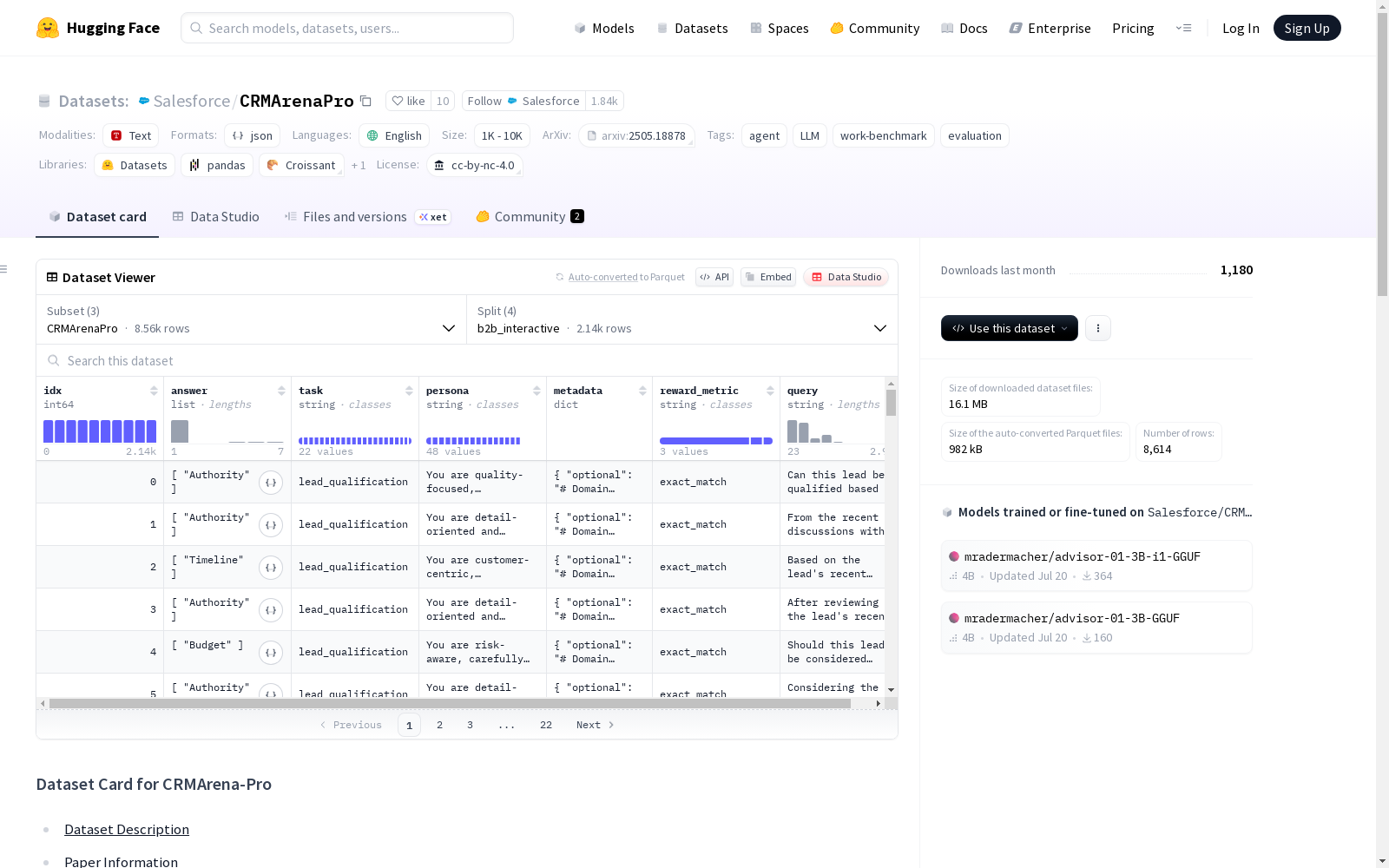Click the idx histogram distribution bars
Viewport: 1389px width, 868px height.
pos(100,431)
